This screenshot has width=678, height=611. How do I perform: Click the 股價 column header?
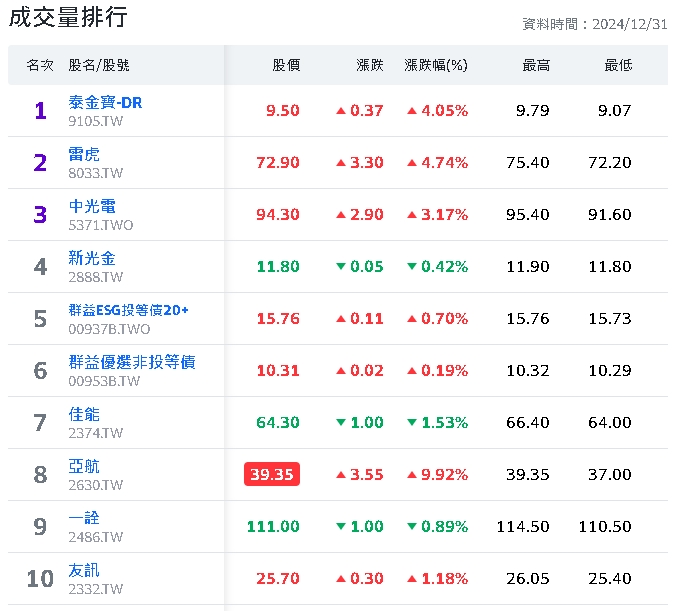coord(286,65)
